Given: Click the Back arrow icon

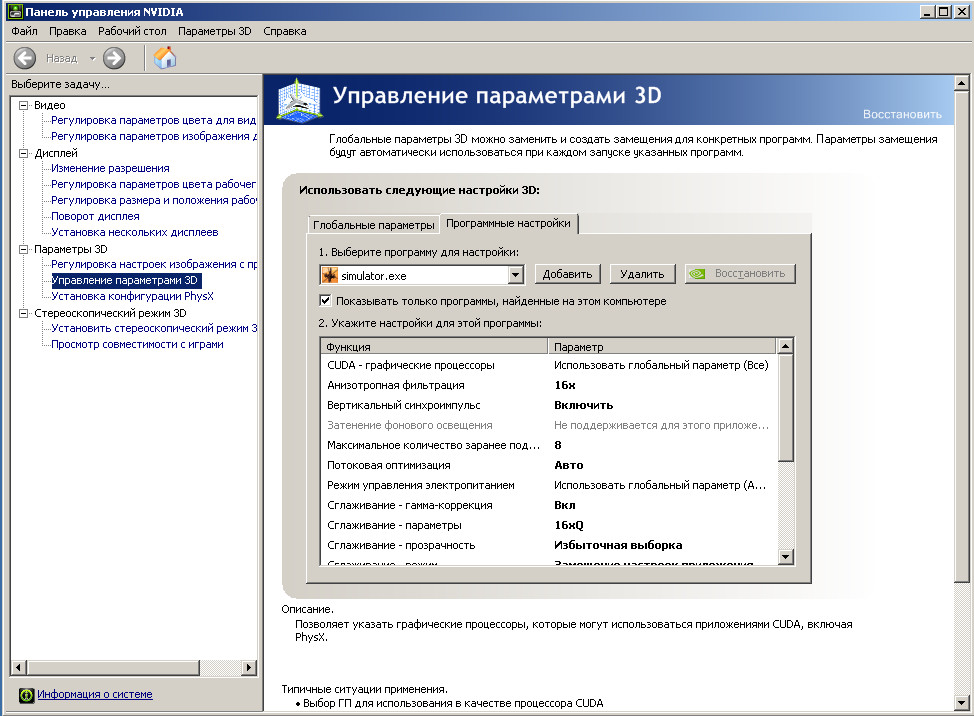Looking at the screenshot, I should pos(25,58).
